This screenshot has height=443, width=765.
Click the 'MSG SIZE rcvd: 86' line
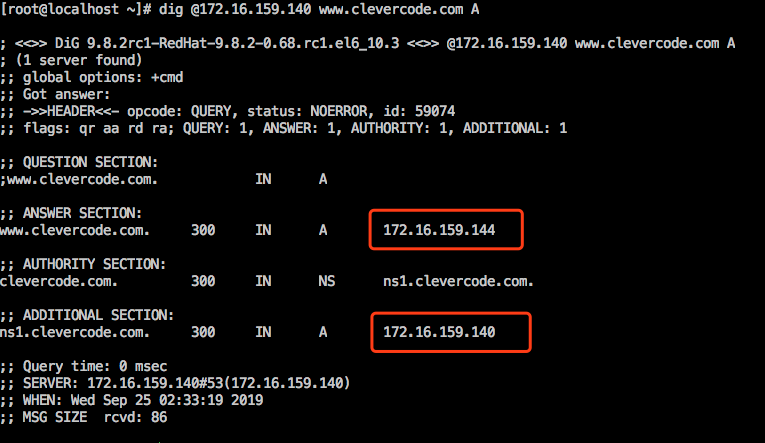click(83, 418)
